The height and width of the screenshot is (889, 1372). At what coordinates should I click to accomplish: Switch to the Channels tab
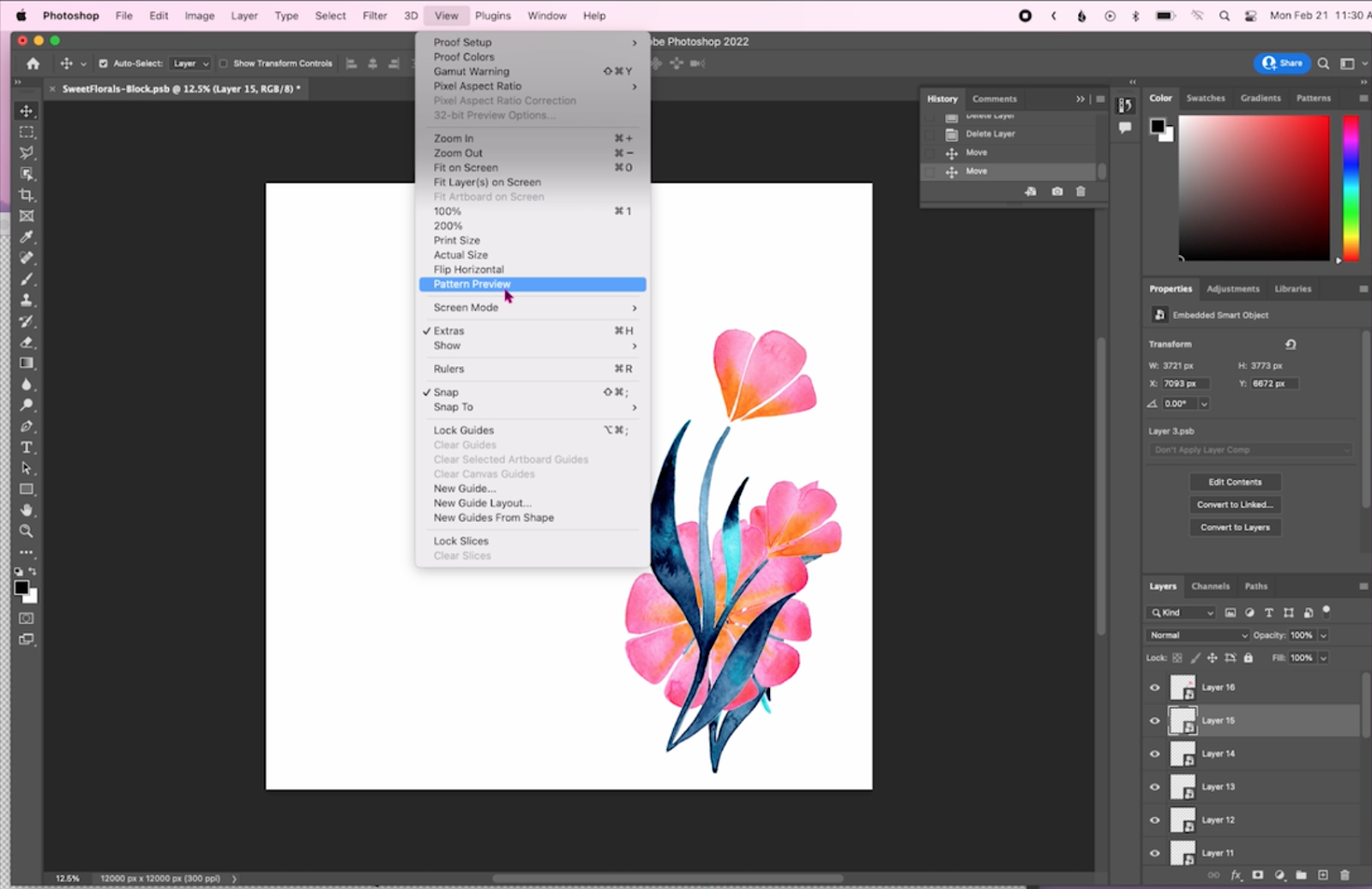click(1211, 586)
